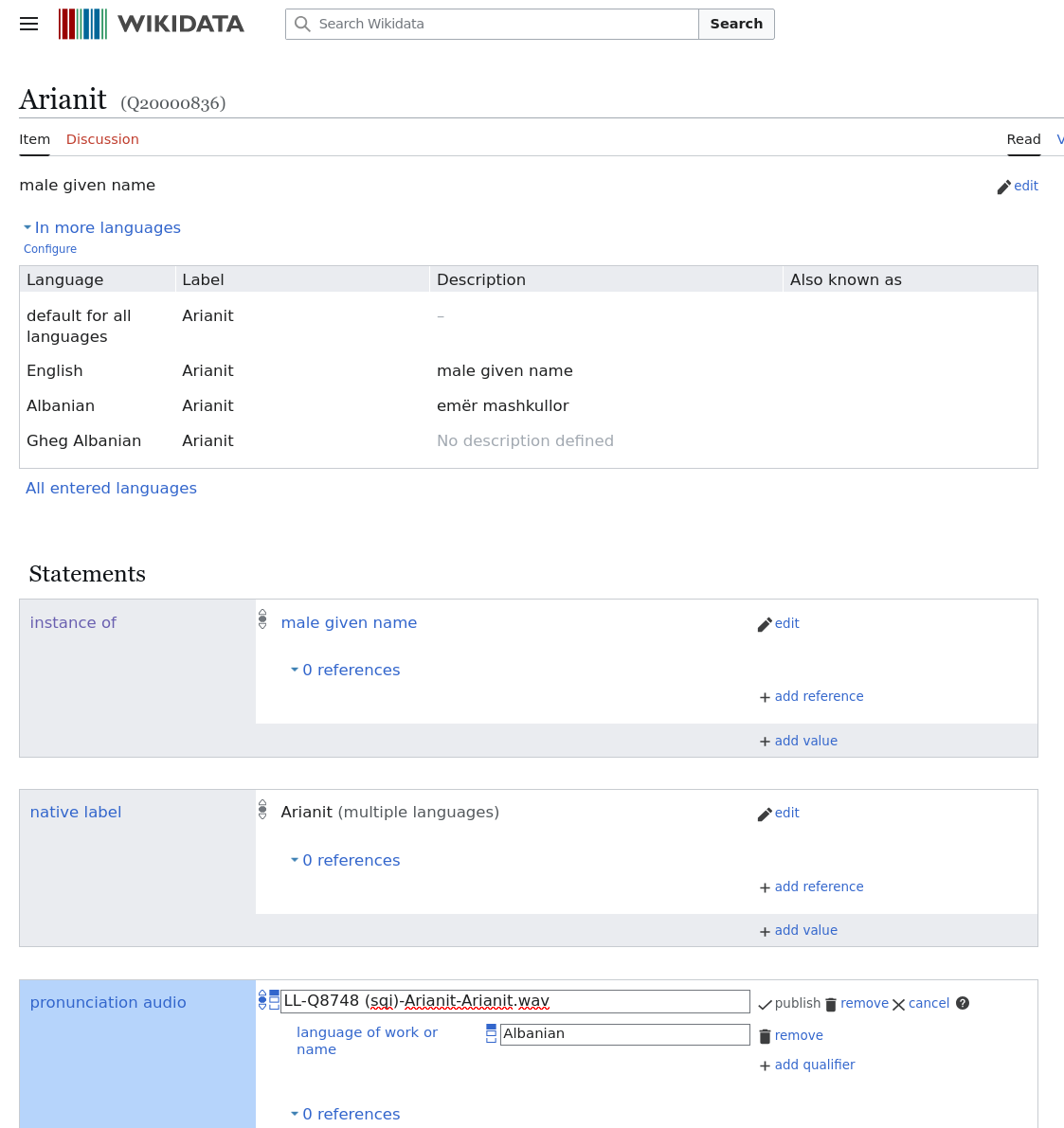1064x1128 pixels.
Task: Click the edit pencil icon for instance of
Action: coord(765,624)
